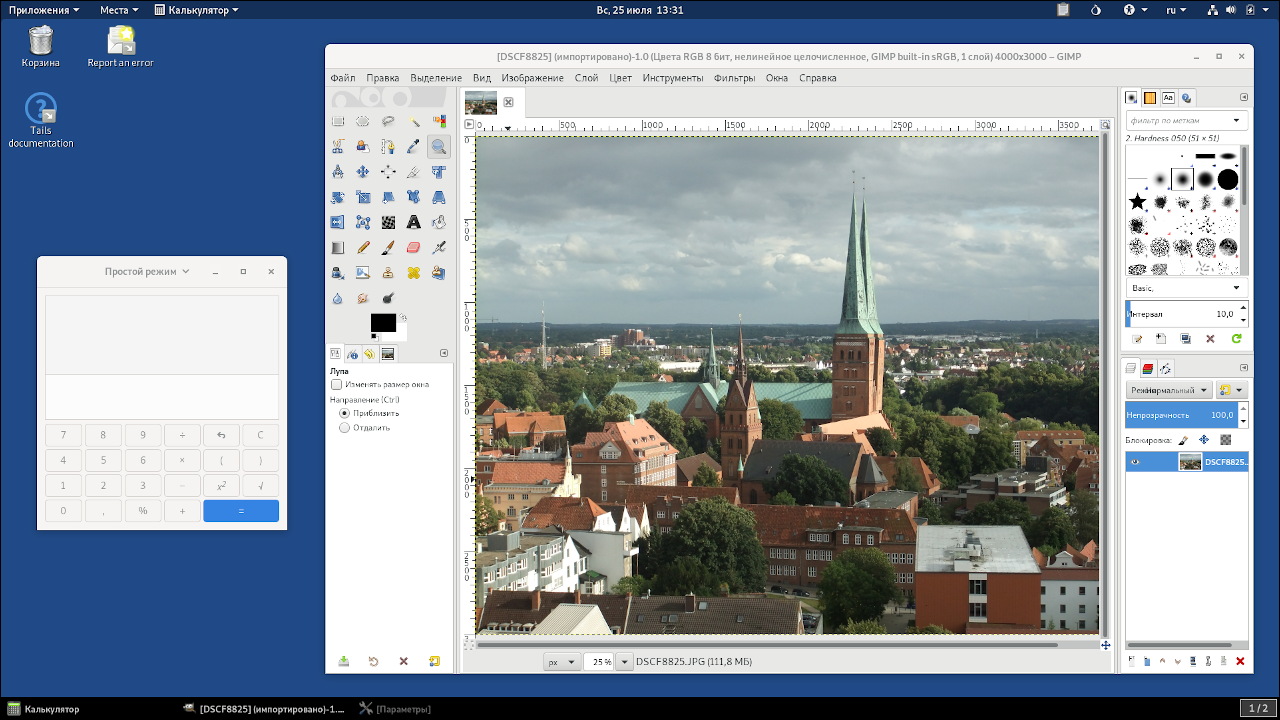The height and width of the screenshot is (720, 1280).
Task: Open the Слой menu
Action: (586, 78)
